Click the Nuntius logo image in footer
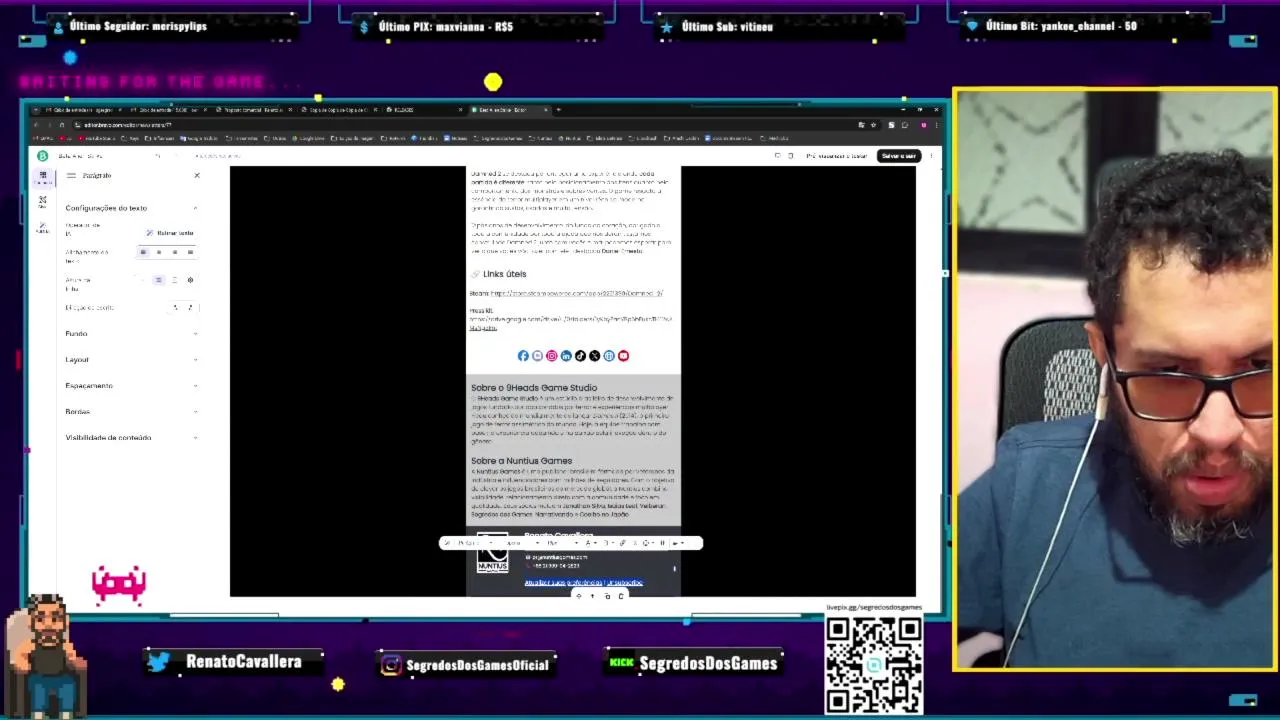 (x=492, y=553)
